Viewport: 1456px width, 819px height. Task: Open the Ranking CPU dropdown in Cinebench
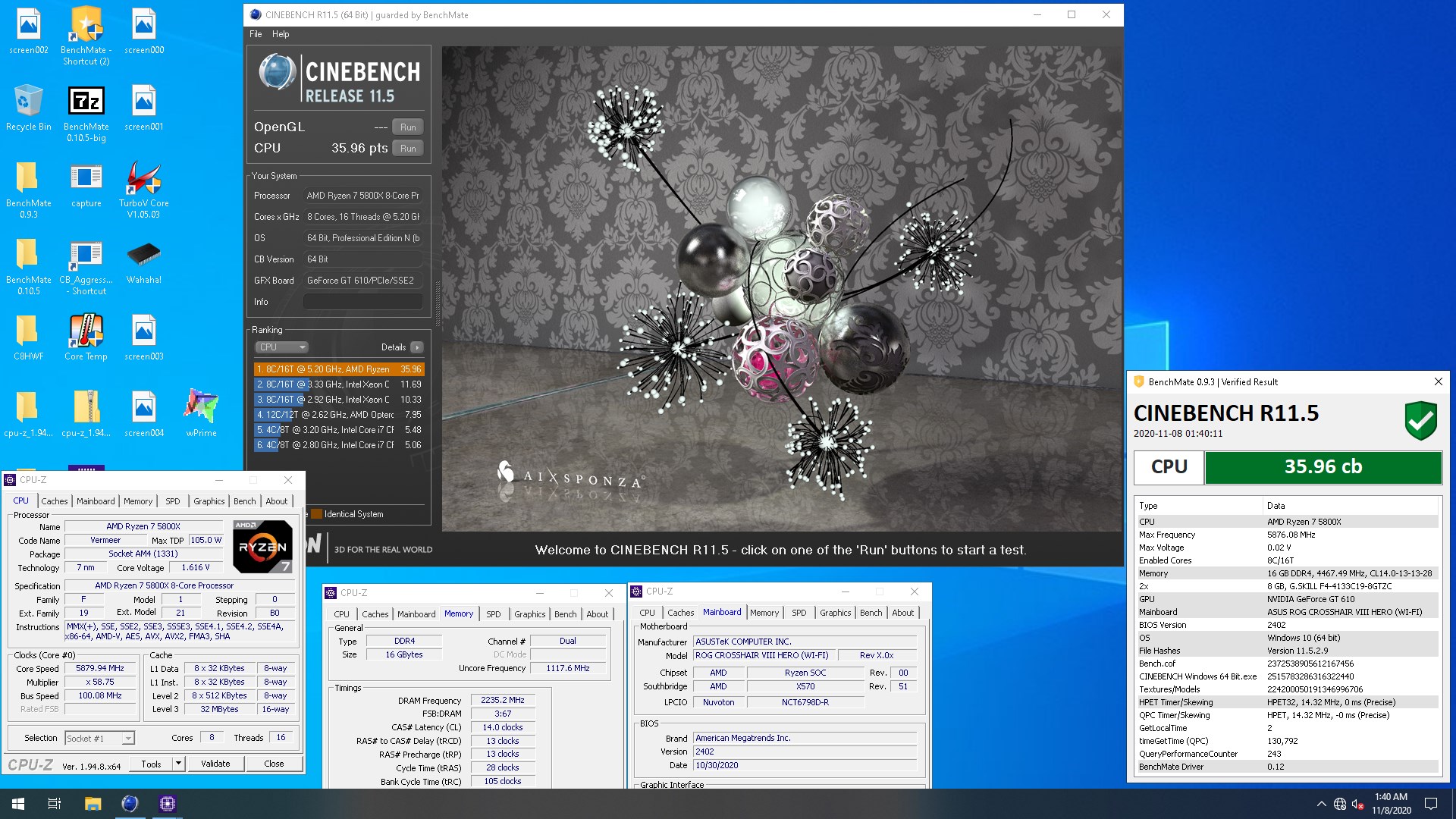tap(281, 347)
